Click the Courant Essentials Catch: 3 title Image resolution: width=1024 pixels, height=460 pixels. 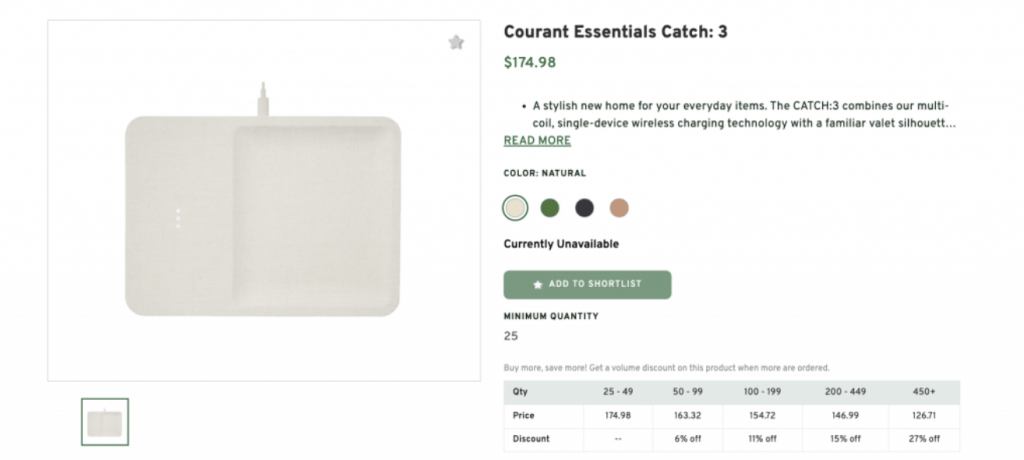(615, 32)
